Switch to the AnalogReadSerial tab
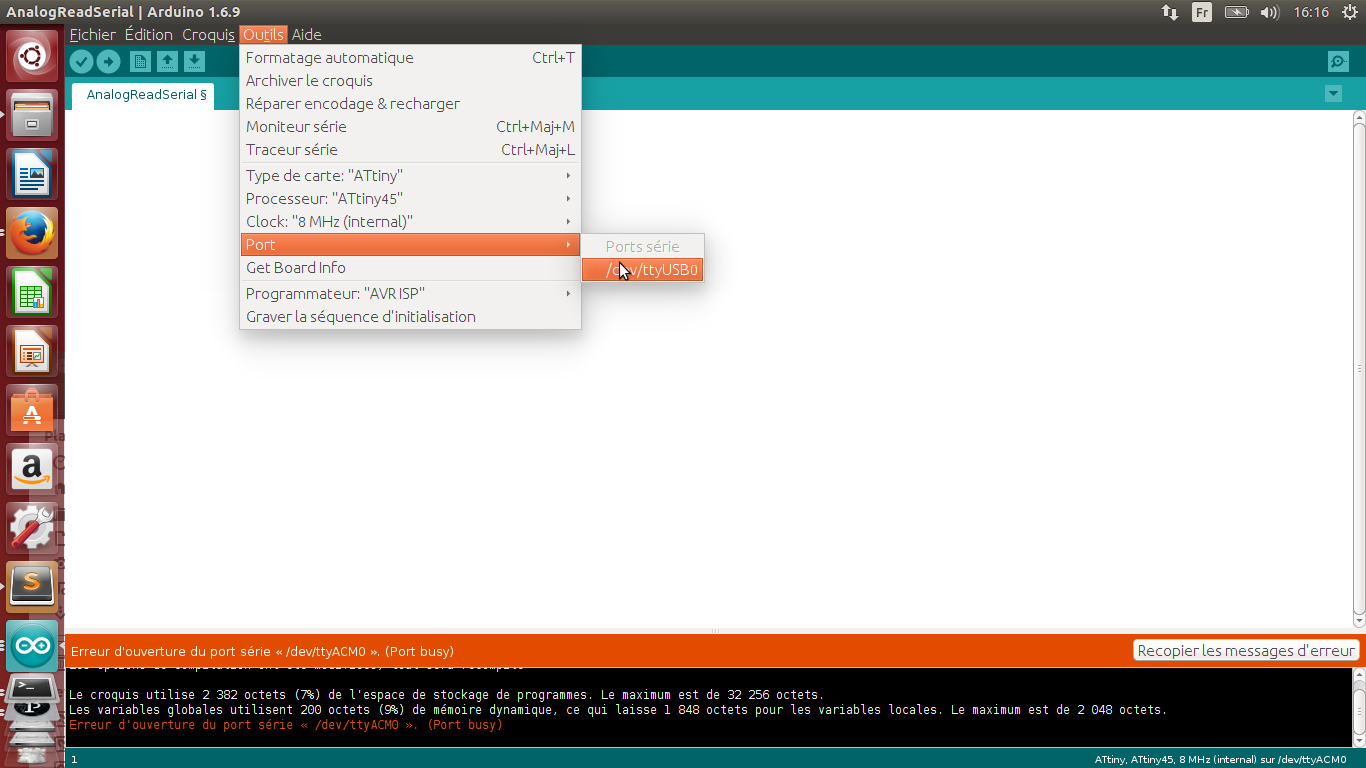1366x768 pixels. click(142, 95)
